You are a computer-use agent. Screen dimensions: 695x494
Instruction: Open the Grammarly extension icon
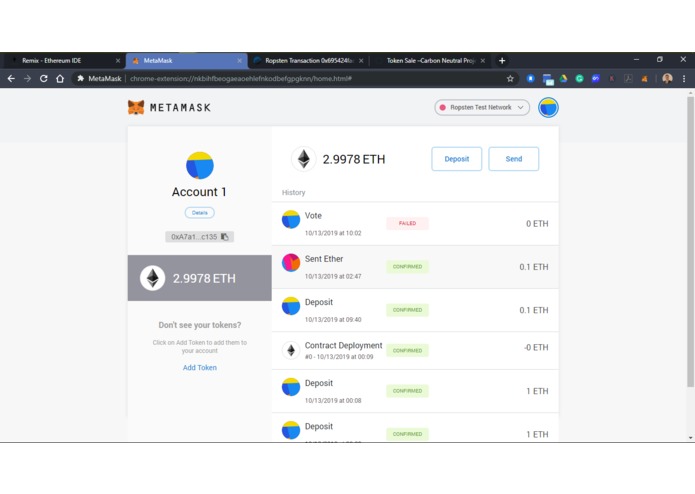(x=579, y=78)
